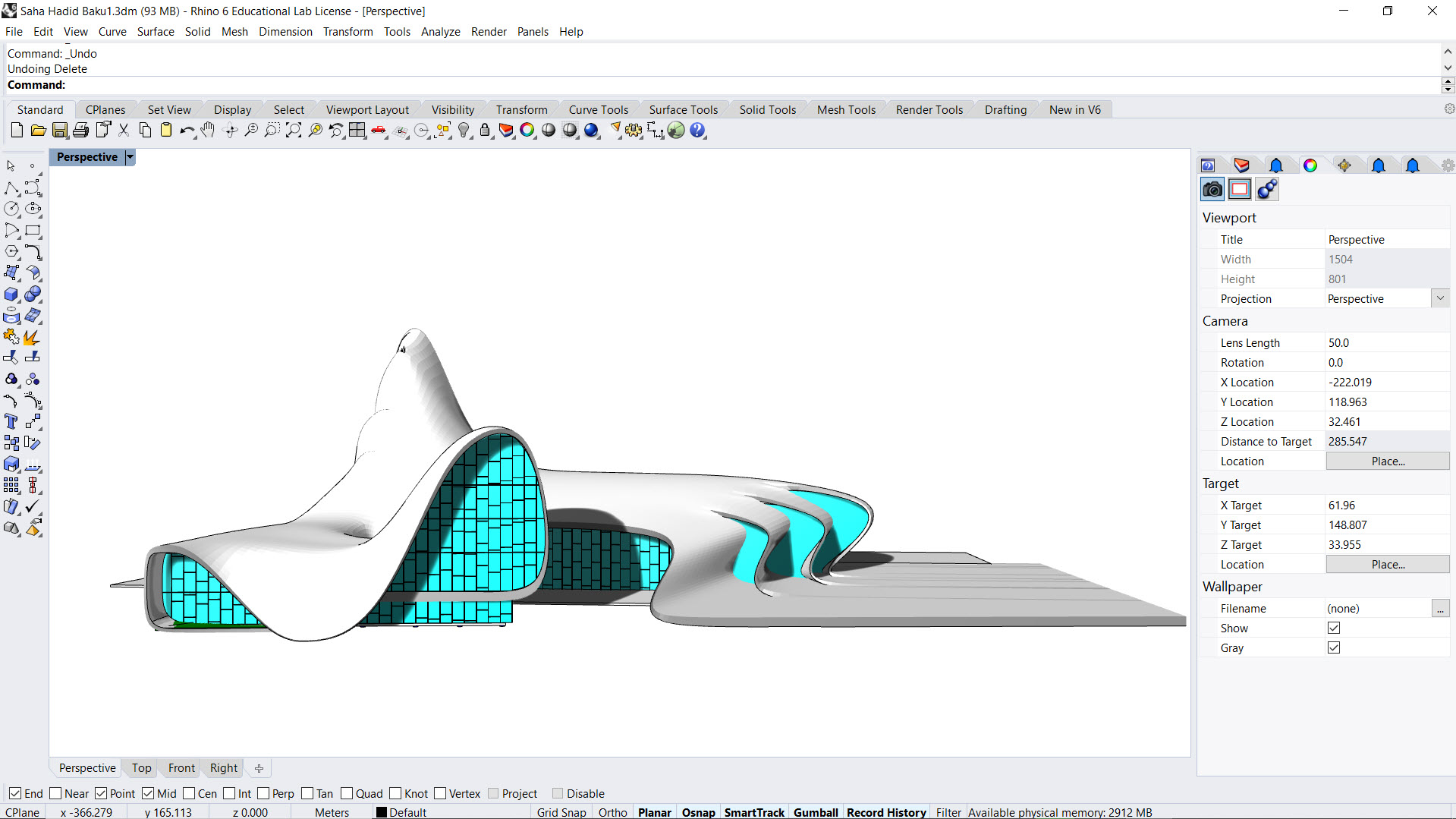Select the Pan hand tool
Screen dimensions: 1456x819
tap(208, 131)
